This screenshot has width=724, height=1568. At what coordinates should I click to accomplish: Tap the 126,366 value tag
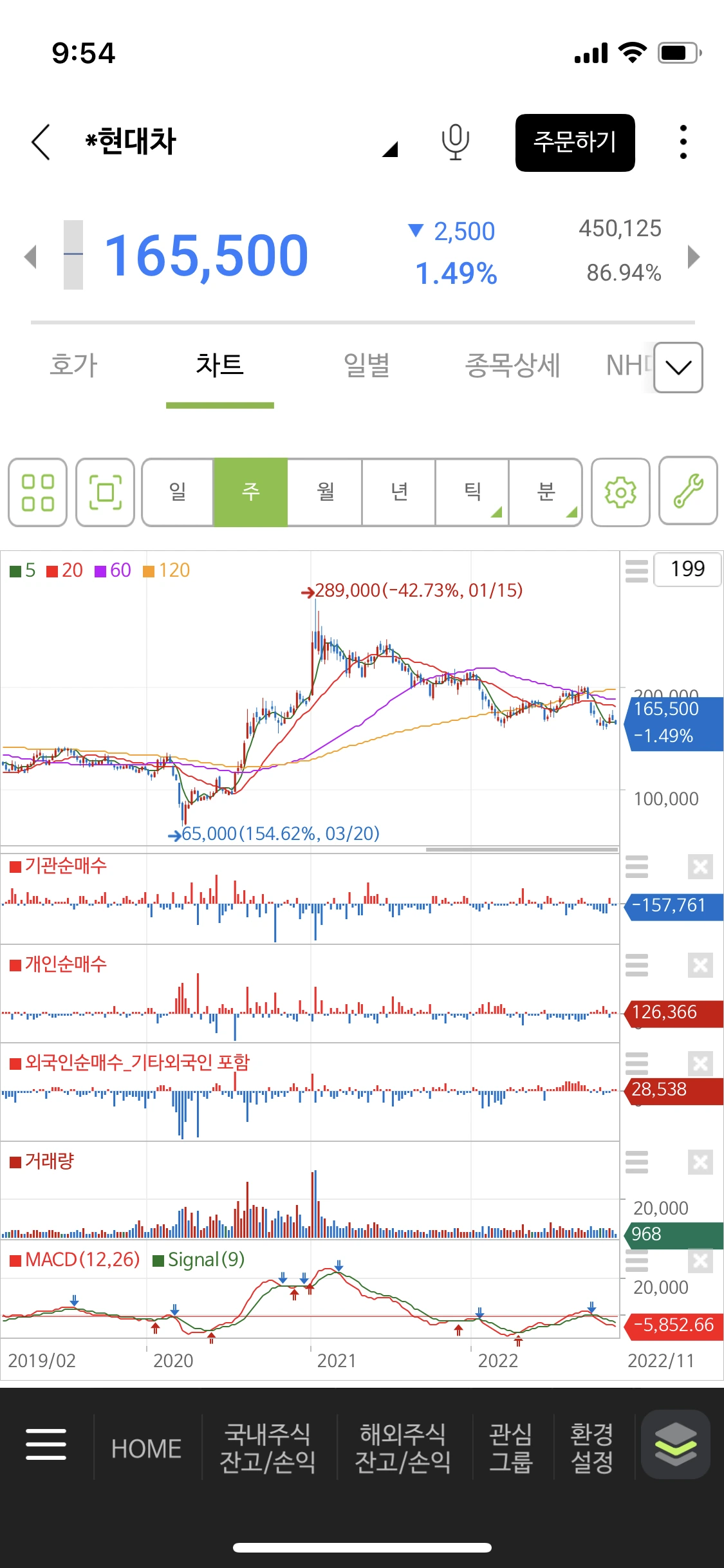click(674, 1013)
